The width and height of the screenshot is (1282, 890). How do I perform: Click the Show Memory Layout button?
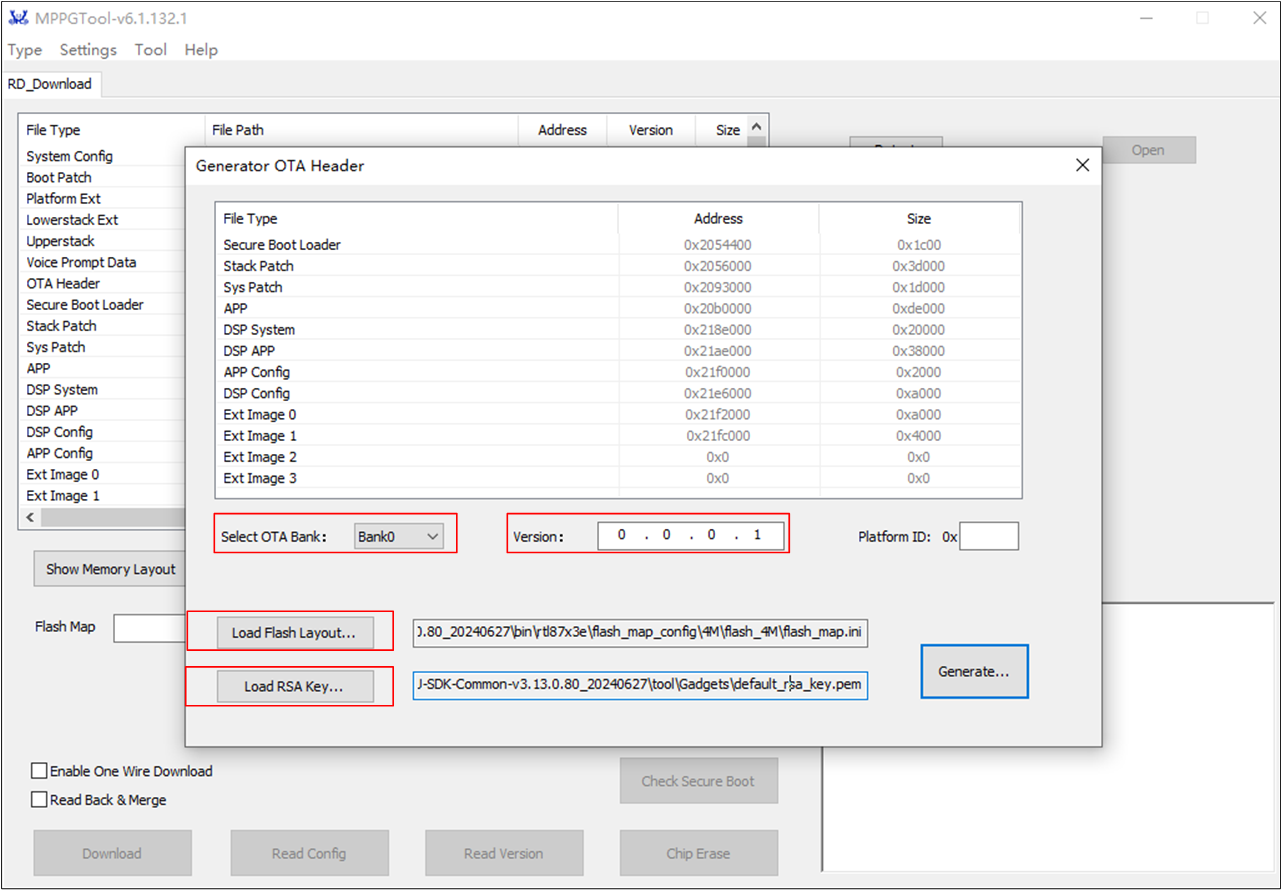tap(110, 569)
